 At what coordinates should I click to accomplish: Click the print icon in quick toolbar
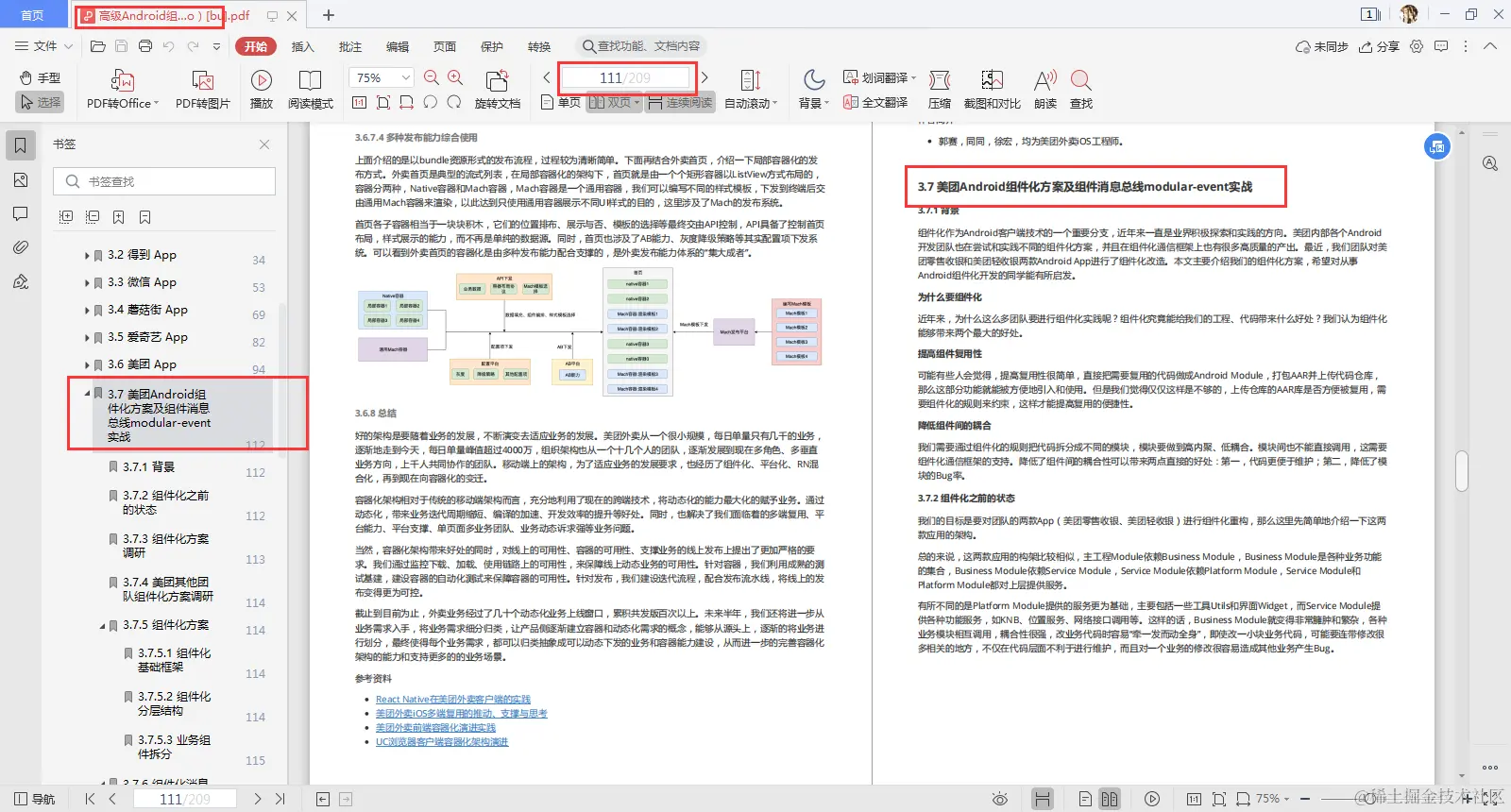tap(145, 46)
